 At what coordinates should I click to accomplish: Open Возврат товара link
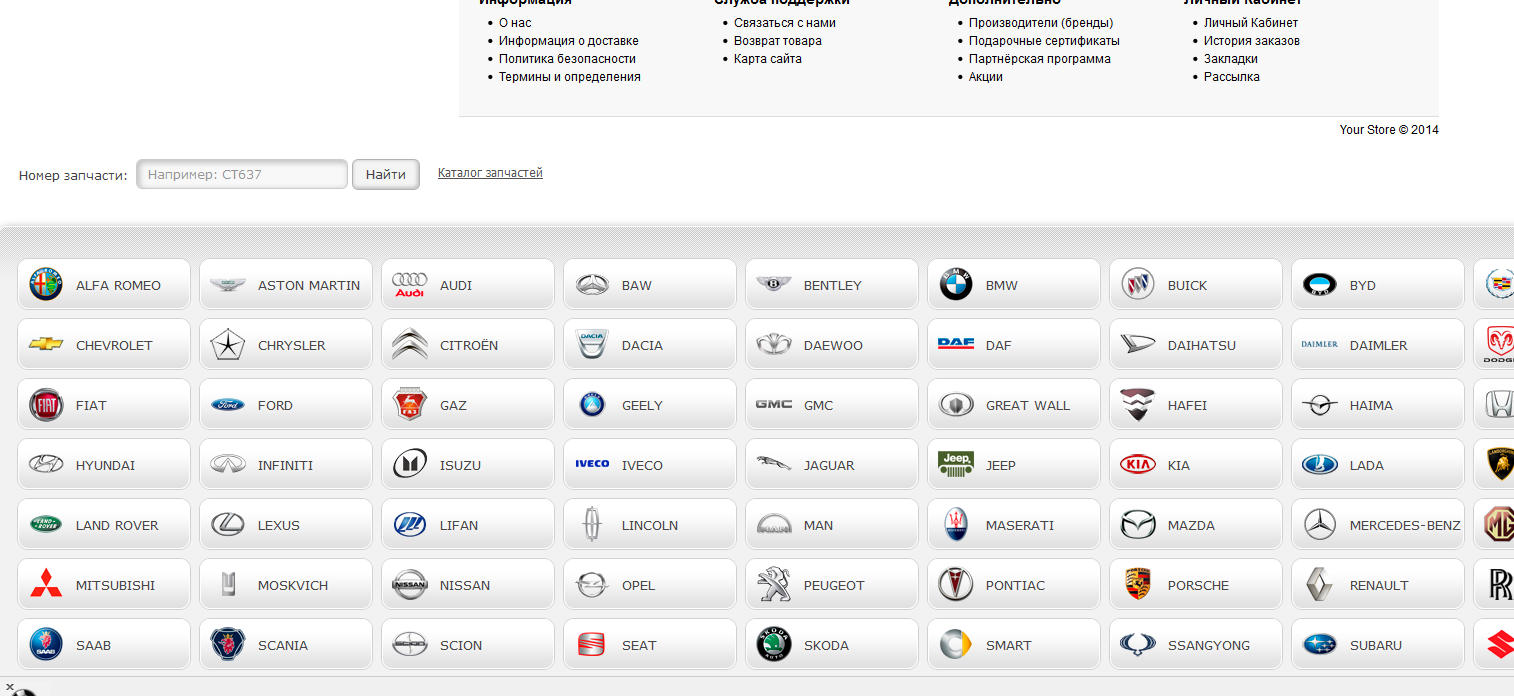pyautogui.click(x=778, y=41)
